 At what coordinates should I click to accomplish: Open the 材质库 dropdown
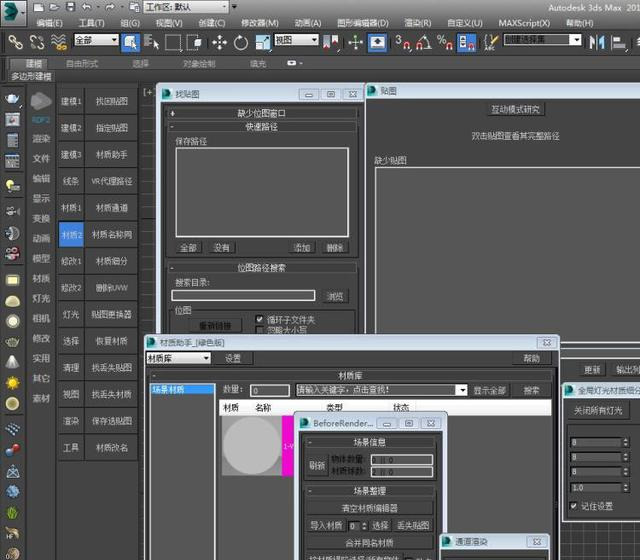[180, 358]
